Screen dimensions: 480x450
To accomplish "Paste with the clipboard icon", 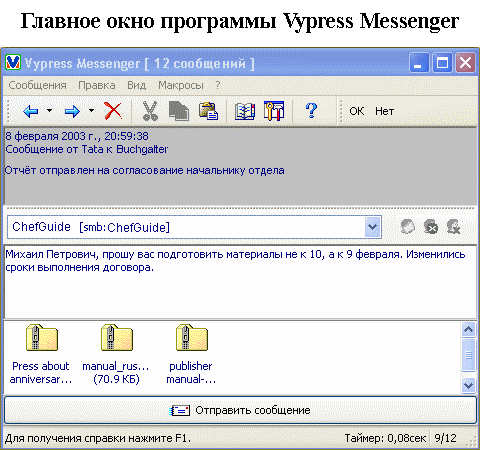I will pos(208,111).
